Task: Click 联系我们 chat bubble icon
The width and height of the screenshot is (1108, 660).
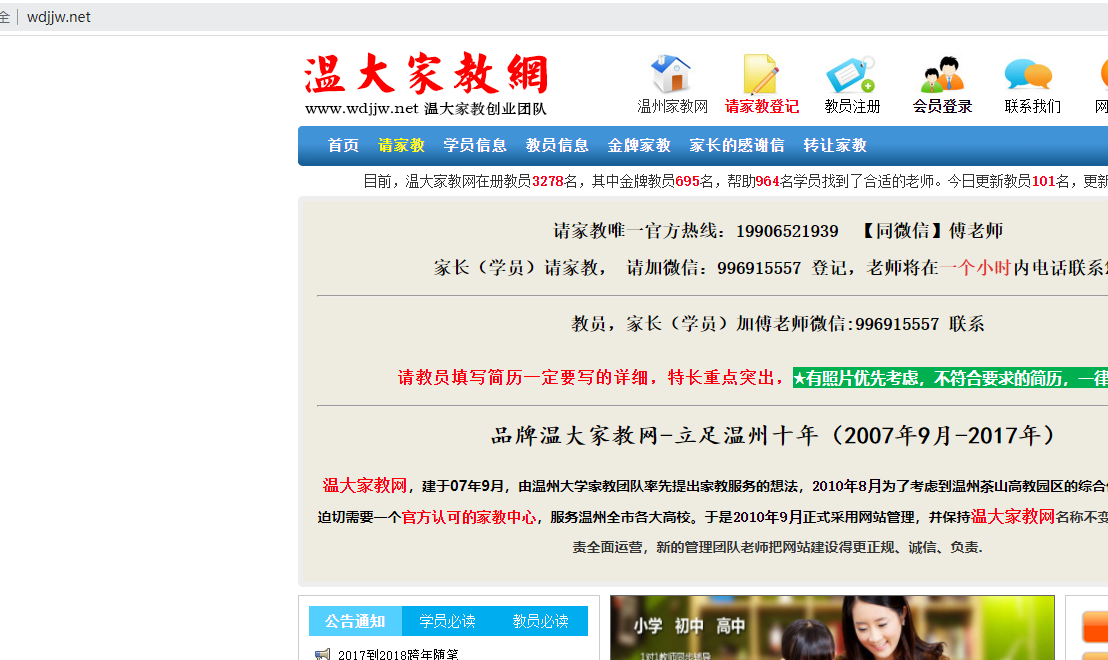Action: pyautogui.click(x=1030, y=75)
